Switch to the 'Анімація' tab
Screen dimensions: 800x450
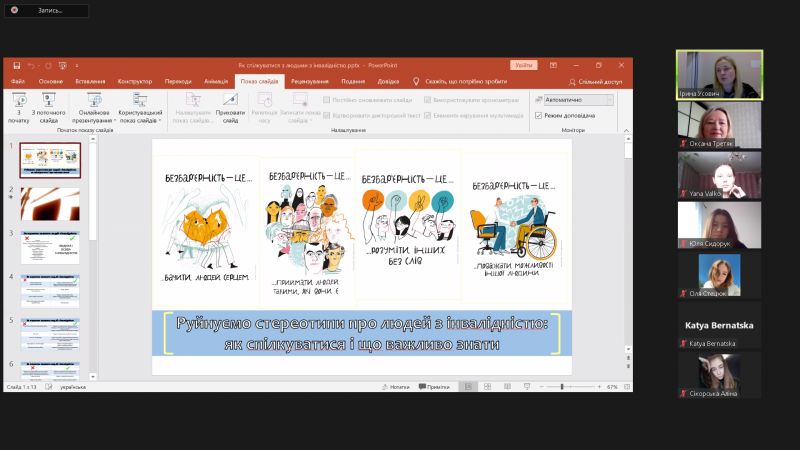215,81
